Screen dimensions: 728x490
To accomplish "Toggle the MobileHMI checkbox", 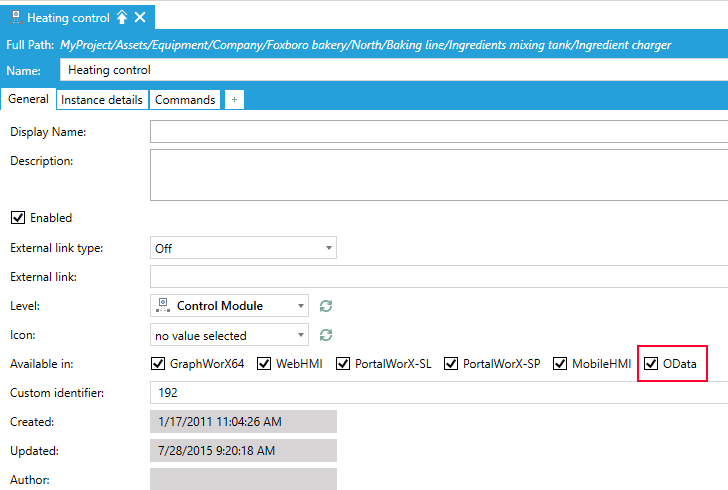I will pos(560,364).
